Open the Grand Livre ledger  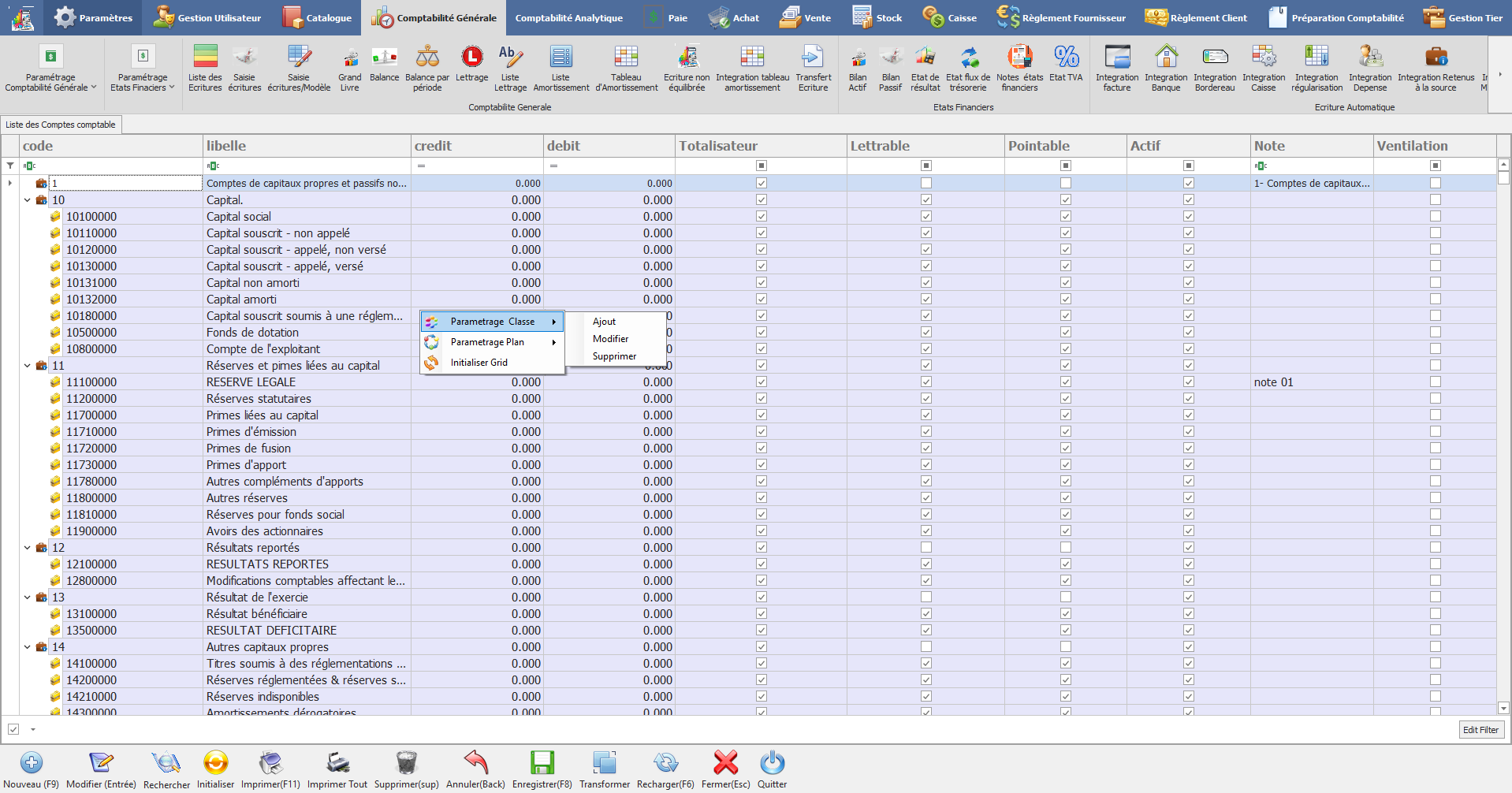[x=350, y=68]
